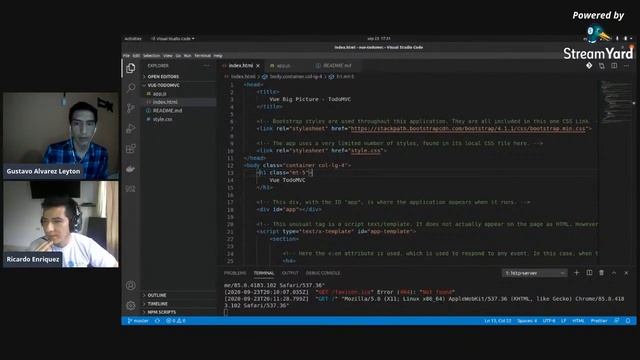Open the notifications bell in status bar
Image resolution: width=640 pixels, height=360 pixels.
628,321
